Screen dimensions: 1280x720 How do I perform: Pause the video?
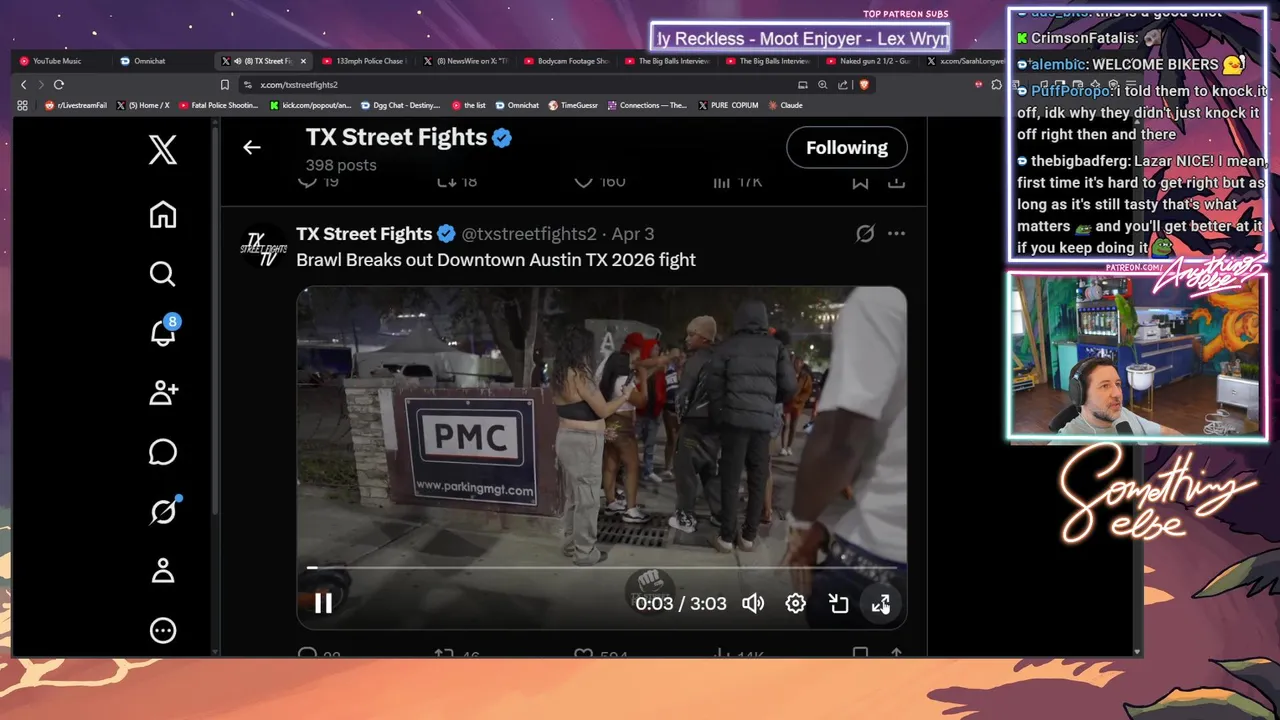click(323, 603)
